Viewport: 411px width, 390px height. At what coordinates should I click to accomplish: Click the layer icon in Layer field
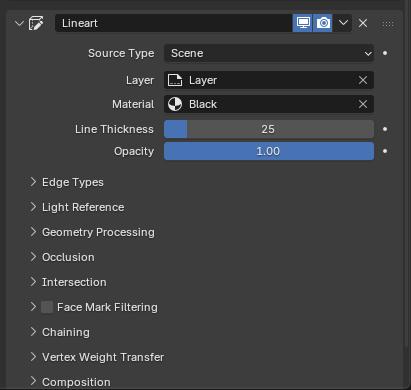pyautogui.click(x=175, y=80)
